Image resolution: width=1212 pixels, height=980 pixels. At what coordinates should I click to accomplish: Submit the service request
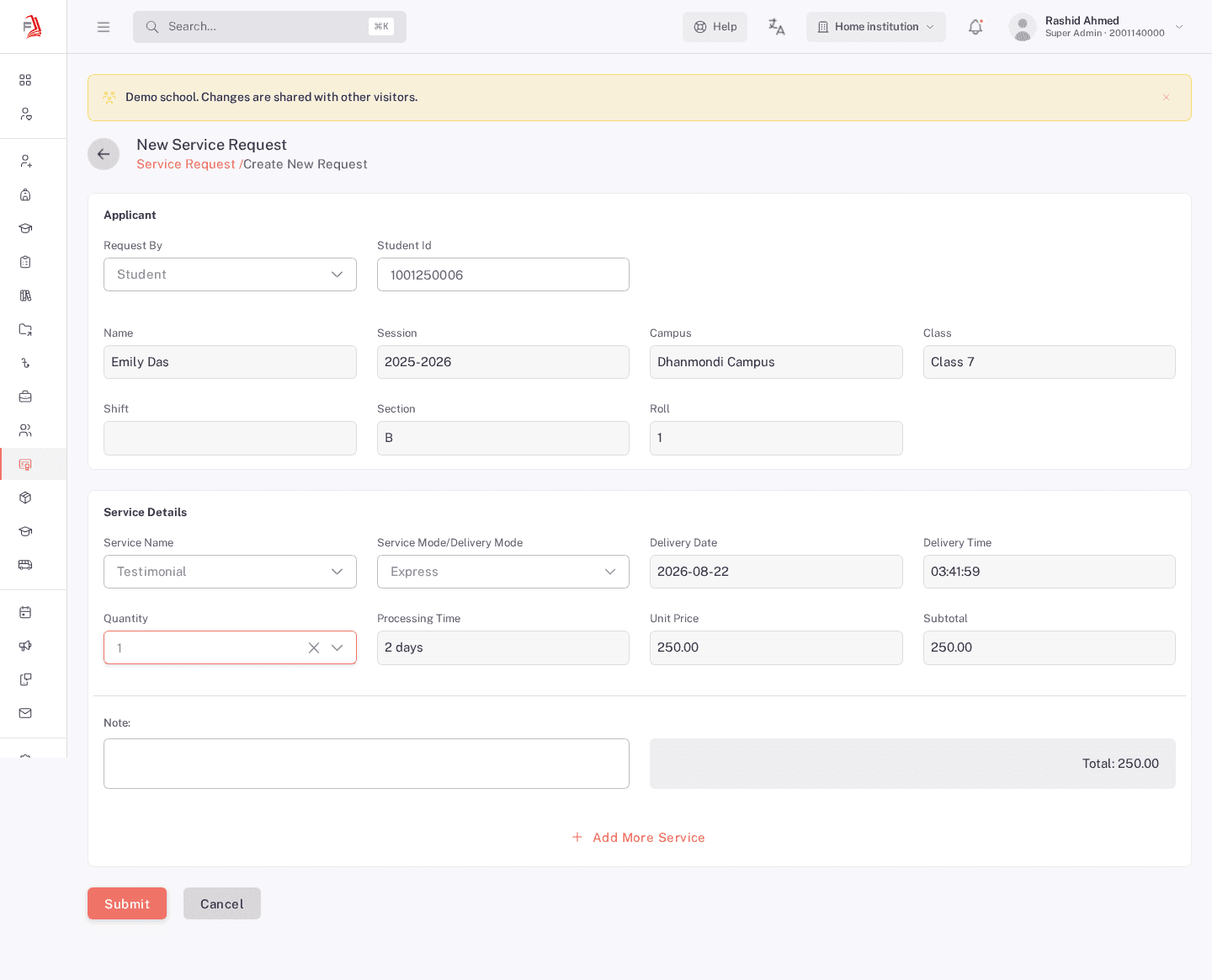pos(127,903)
